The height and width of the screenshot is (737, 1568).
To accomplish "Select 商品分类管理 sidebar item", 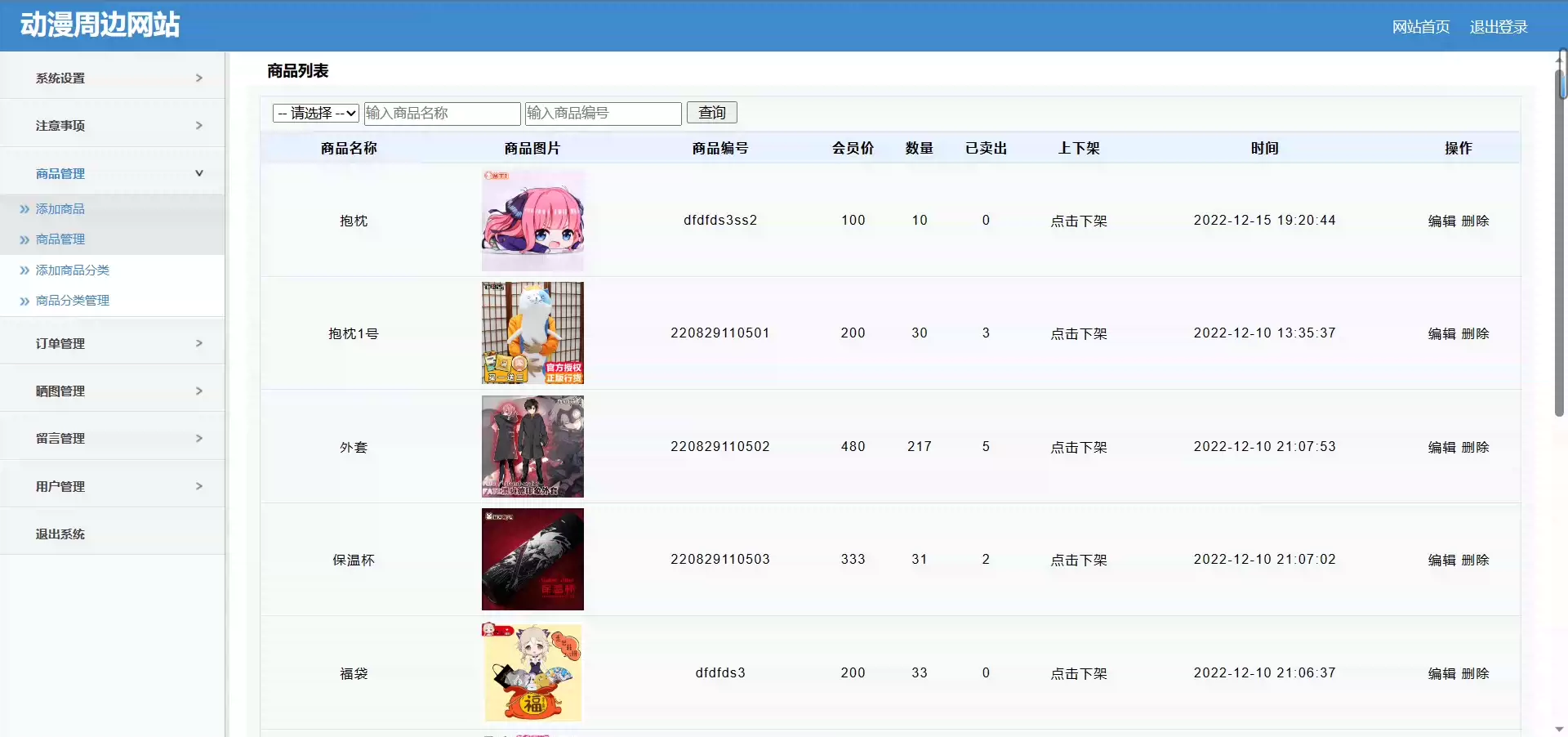I will click(x=73, y=301).
